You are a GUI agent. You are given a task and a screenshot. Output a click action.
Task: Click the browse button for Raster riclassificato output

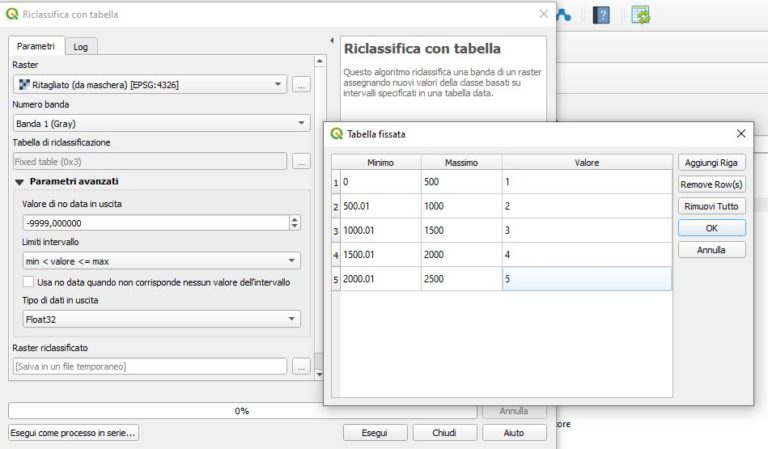pos(301,367)
